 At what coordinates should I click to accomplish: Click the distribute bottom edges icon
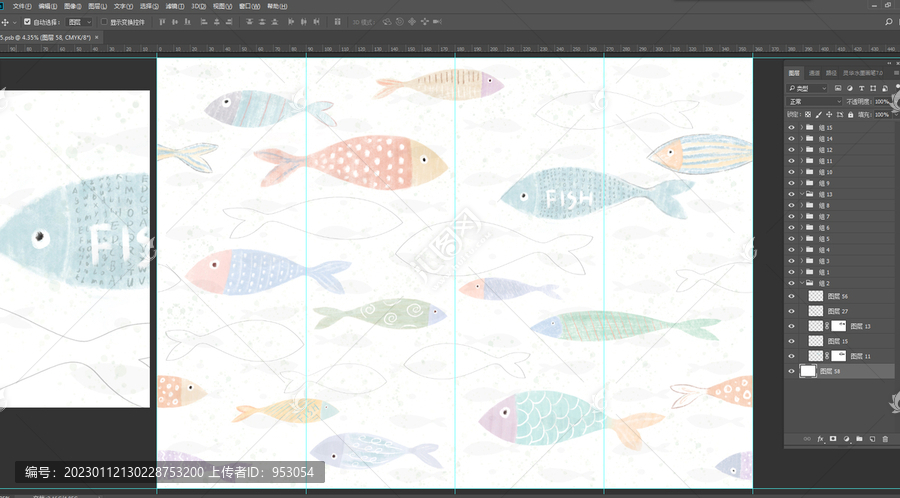[275, 22]
